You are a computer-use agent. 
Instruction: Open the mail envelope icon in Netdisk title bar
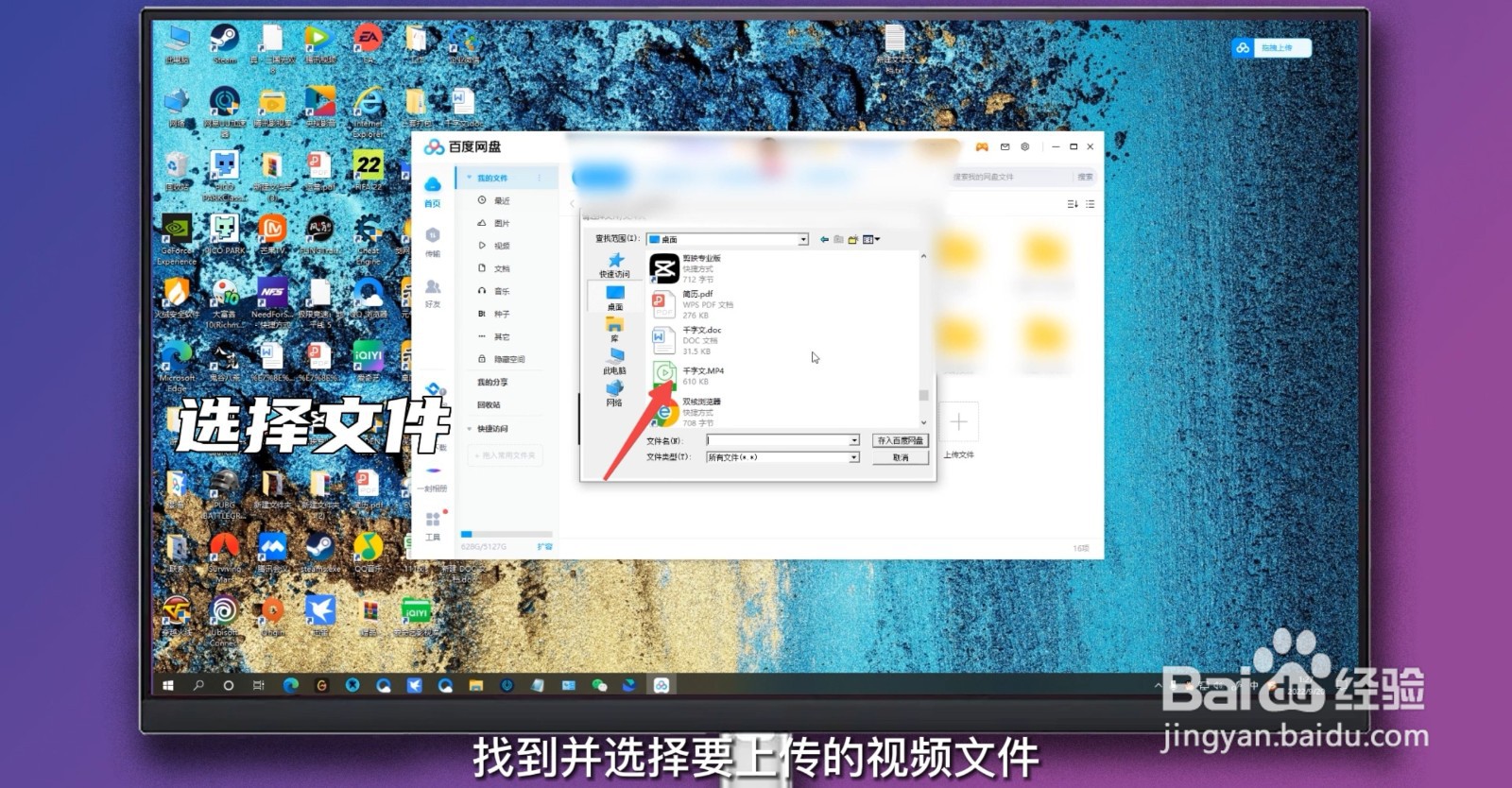1005,146
